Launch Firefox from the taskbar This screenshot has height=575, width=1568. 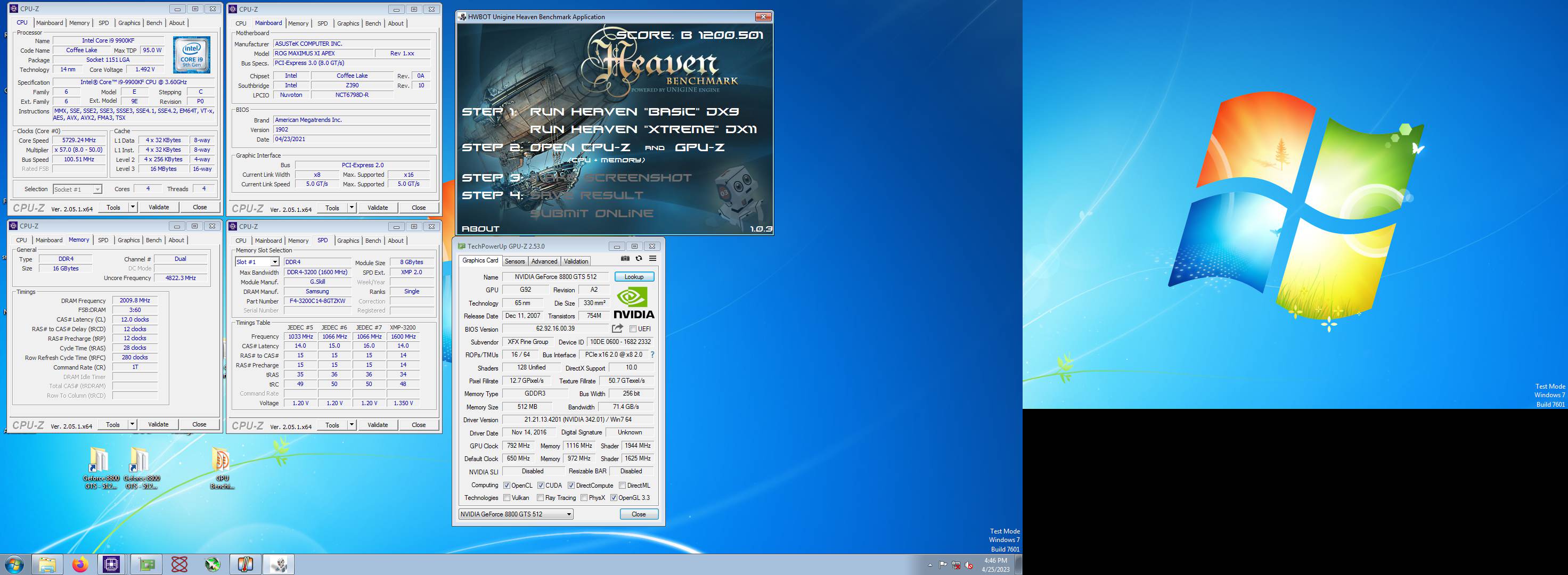[80, 565]
